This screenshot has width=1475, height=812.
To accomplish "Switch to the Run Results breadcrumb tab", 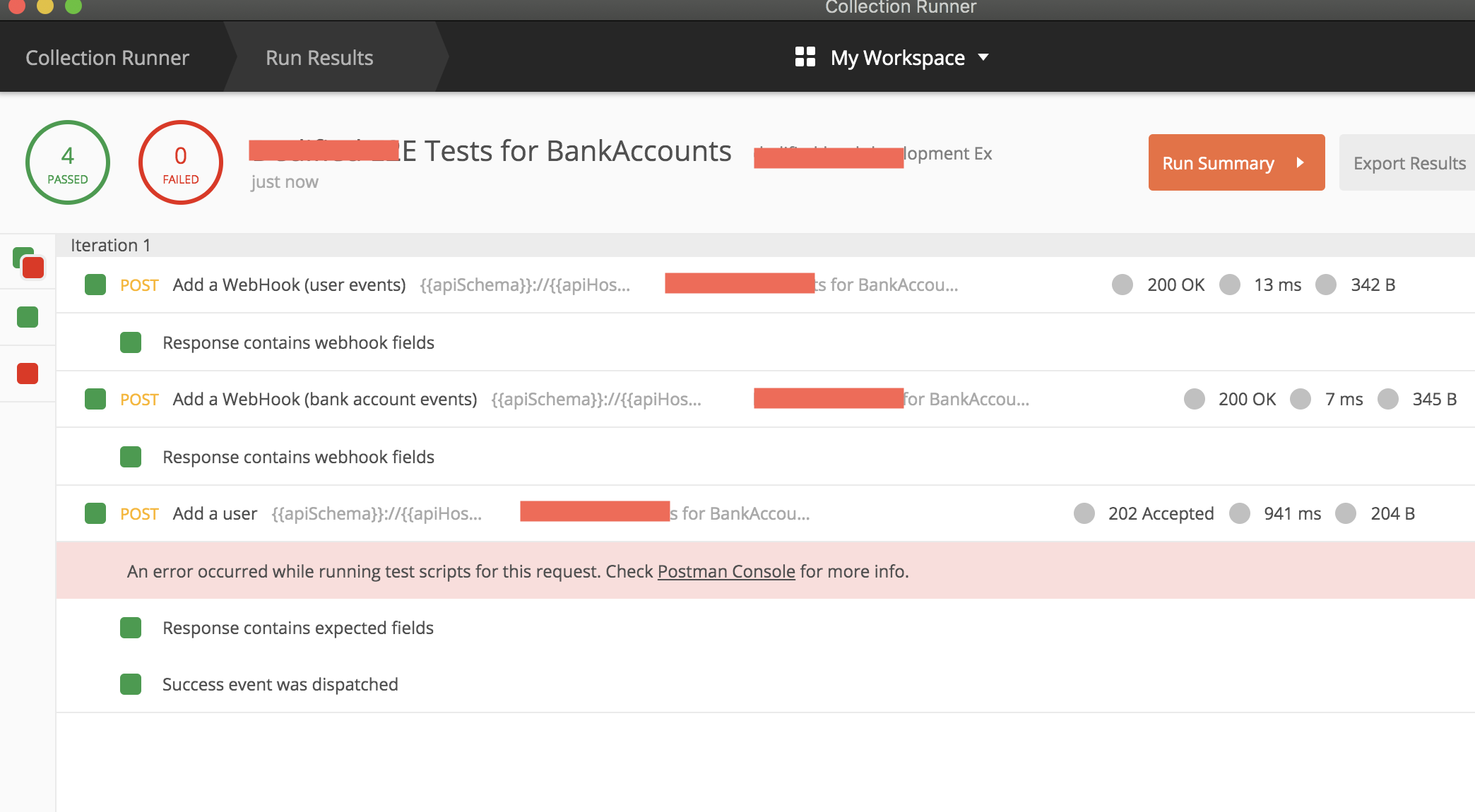I will coord(319,57).
